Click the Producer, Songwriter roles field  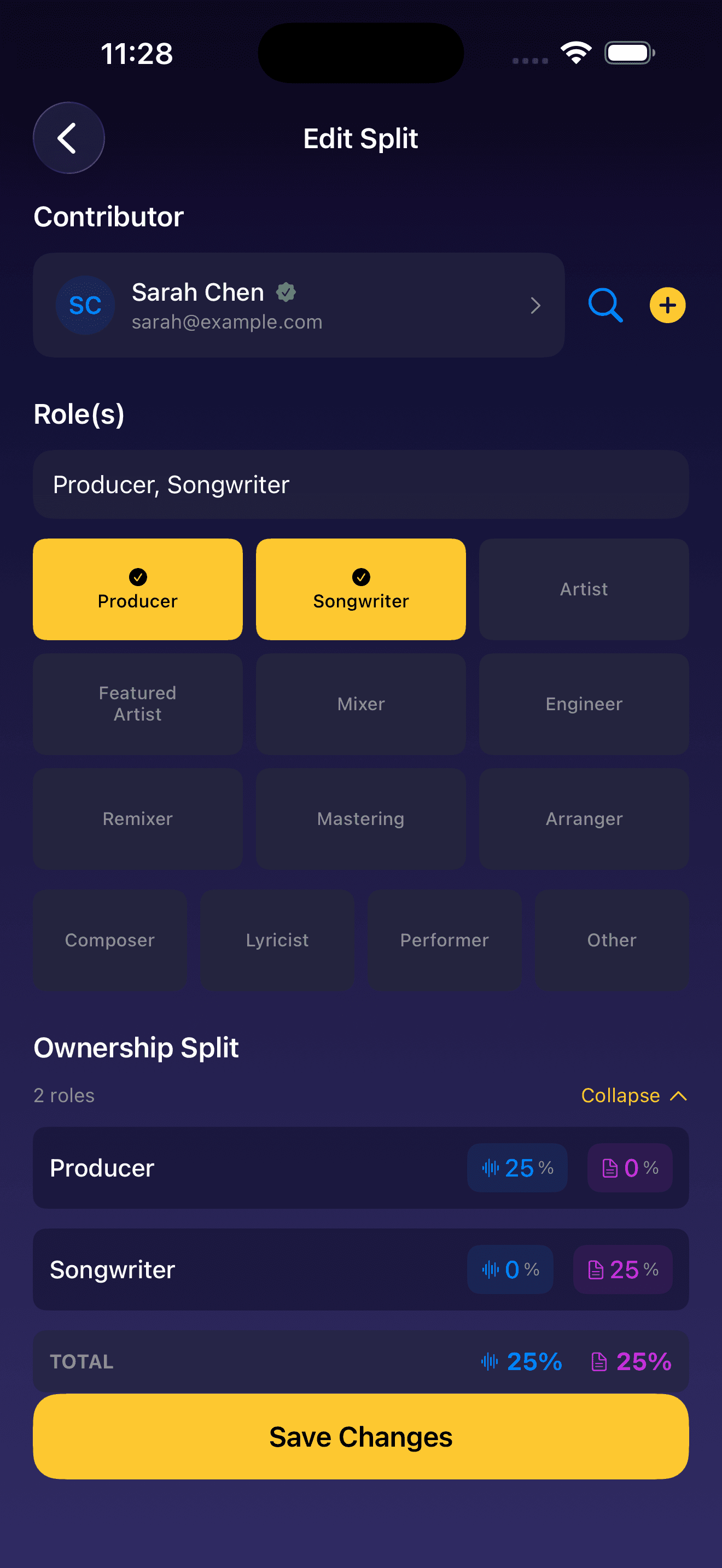[360, 484]
